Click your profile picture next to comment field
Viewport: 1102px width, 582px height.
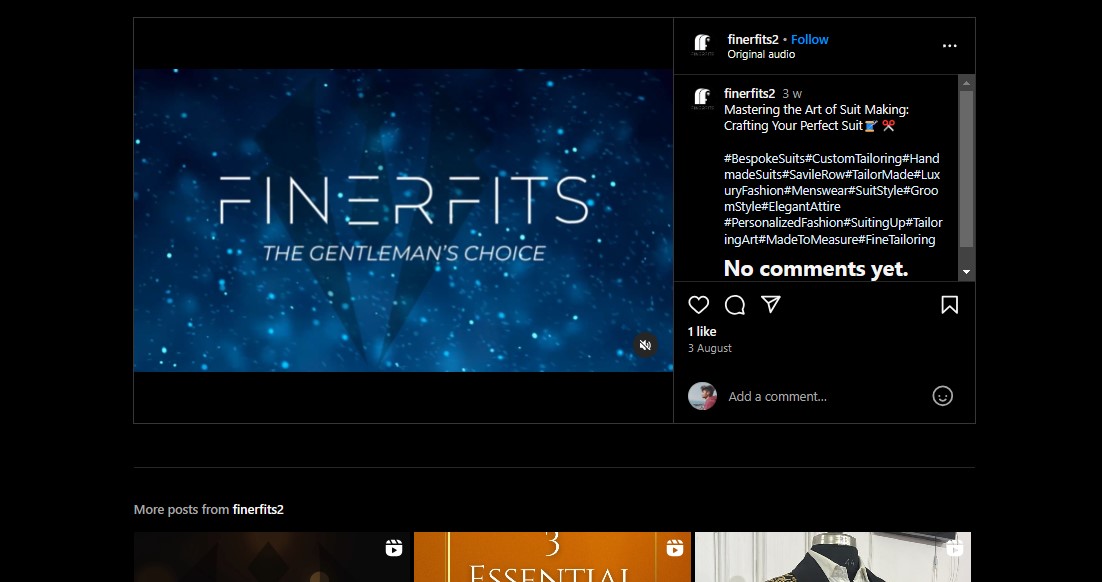coord(702,396)
